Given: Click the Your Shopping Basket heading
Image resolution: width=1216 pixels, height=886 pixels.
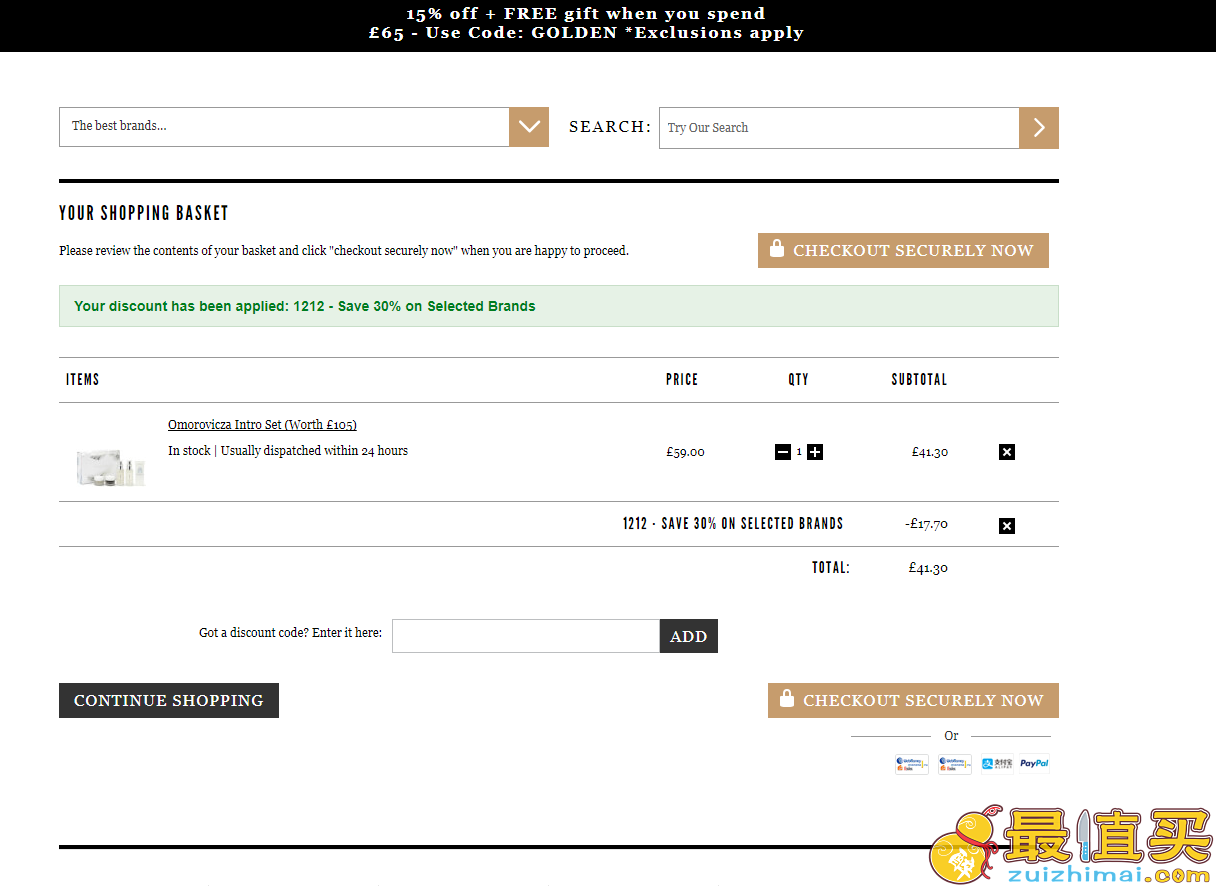Looking at the screenshot, I should (144, 213).
